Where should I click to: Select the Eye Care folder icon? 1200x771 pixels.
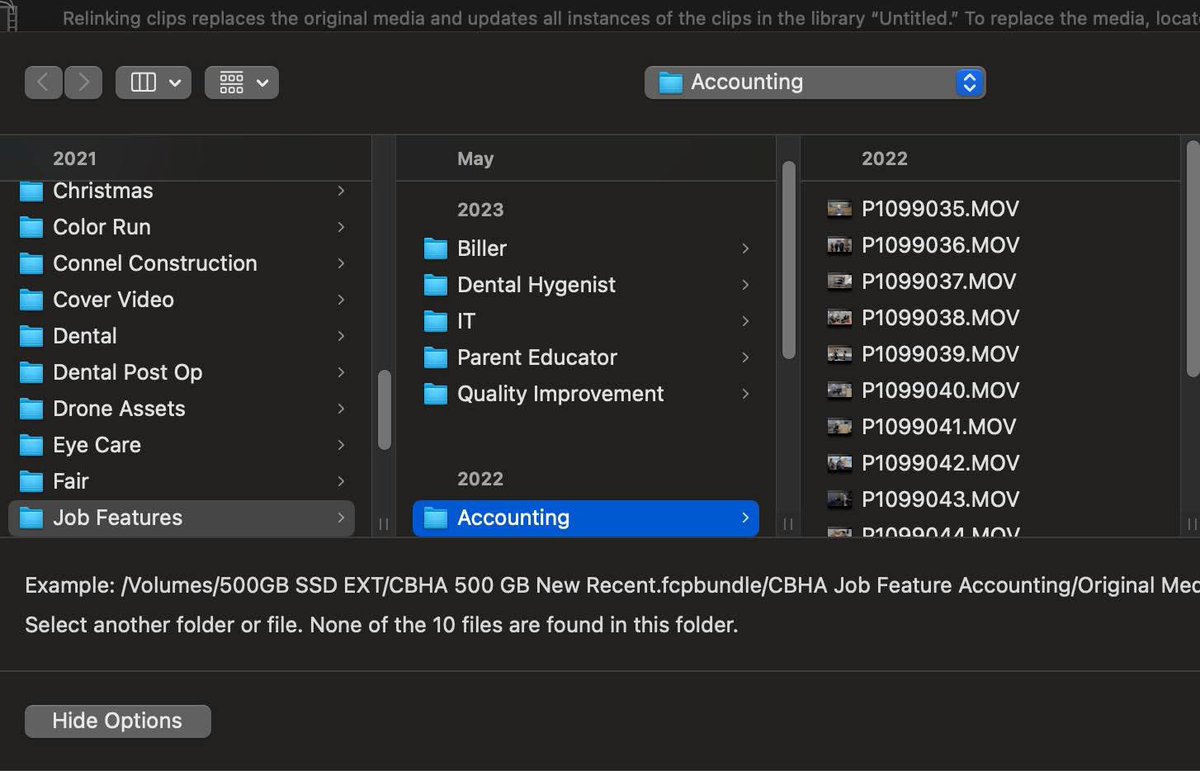33,446
